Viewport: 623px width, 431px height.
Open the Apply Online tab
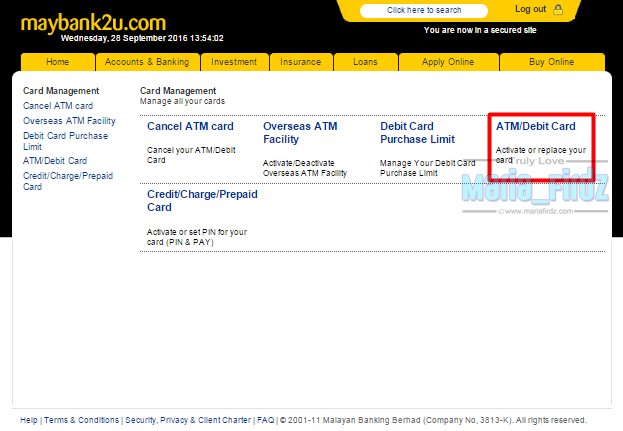point(448,62)
